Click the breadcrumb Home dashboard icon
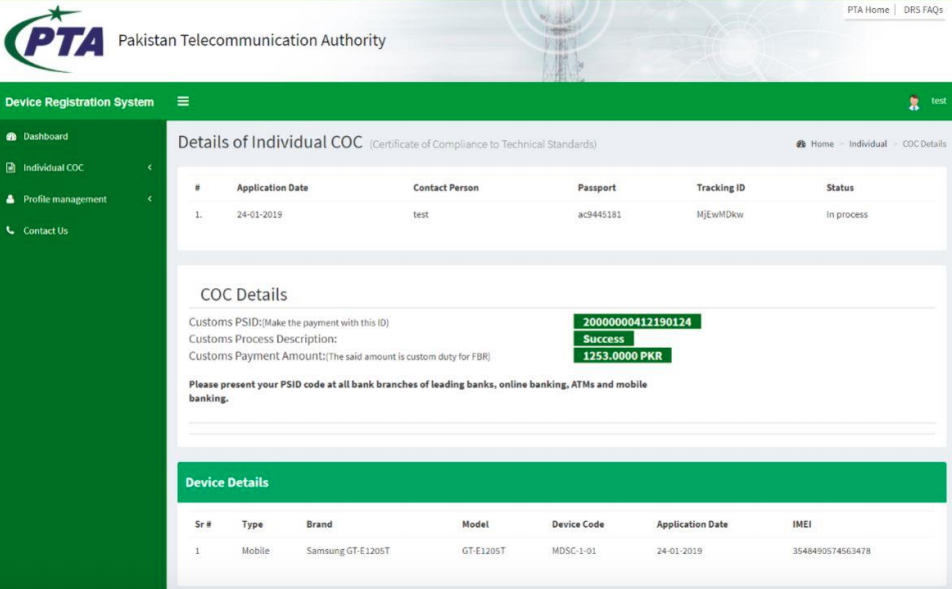Viewport: 952px width, 589px height. point(801,144)
